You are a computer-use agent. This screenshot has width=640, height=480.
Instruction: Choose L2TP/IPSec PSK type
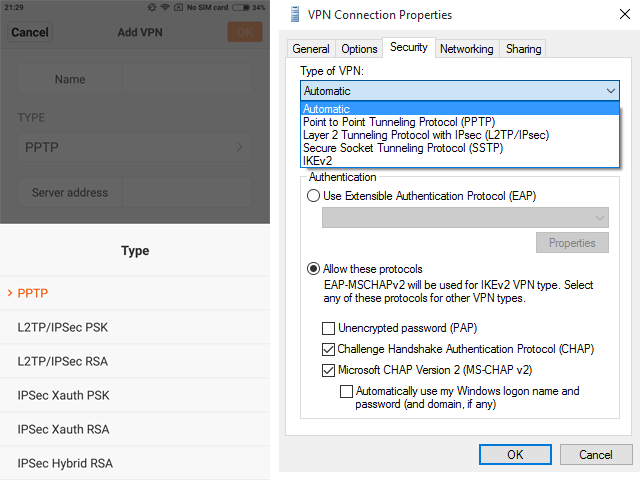pos(135,327)
